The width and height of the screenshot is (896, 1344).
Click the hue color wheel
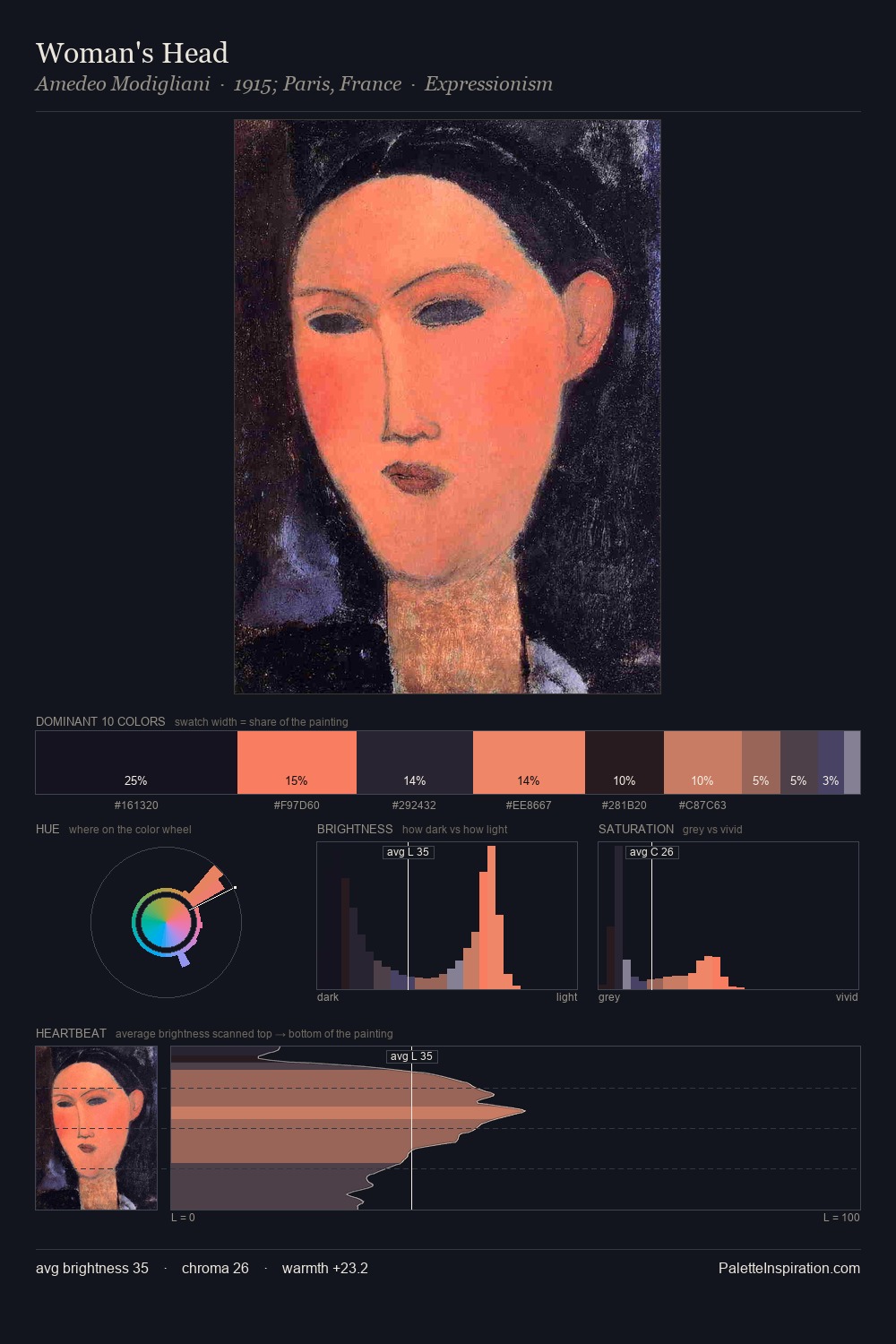(166, 922)
